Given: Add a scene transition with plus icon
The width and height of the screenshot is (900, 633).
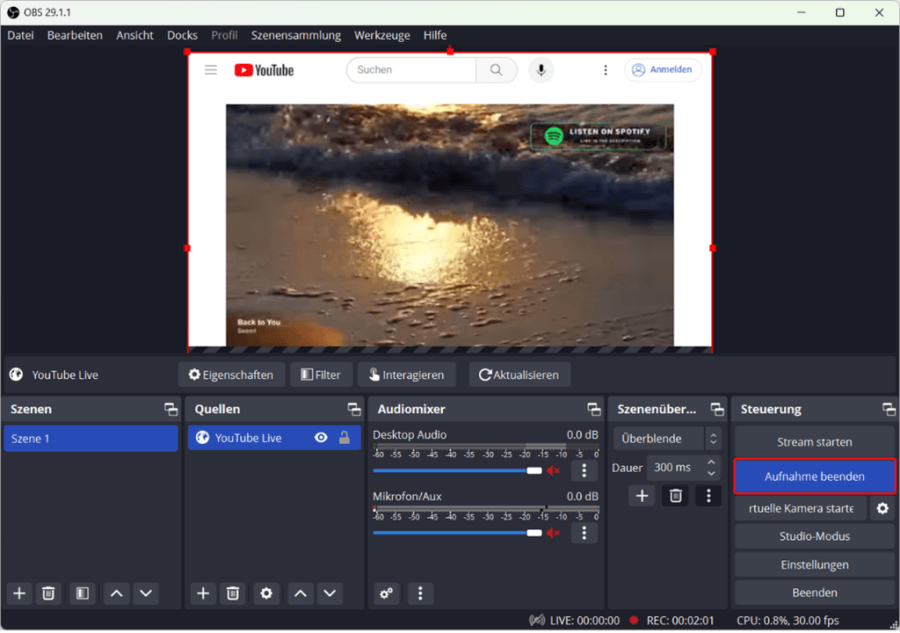Looking at the screenshot, I should [642, 496].
